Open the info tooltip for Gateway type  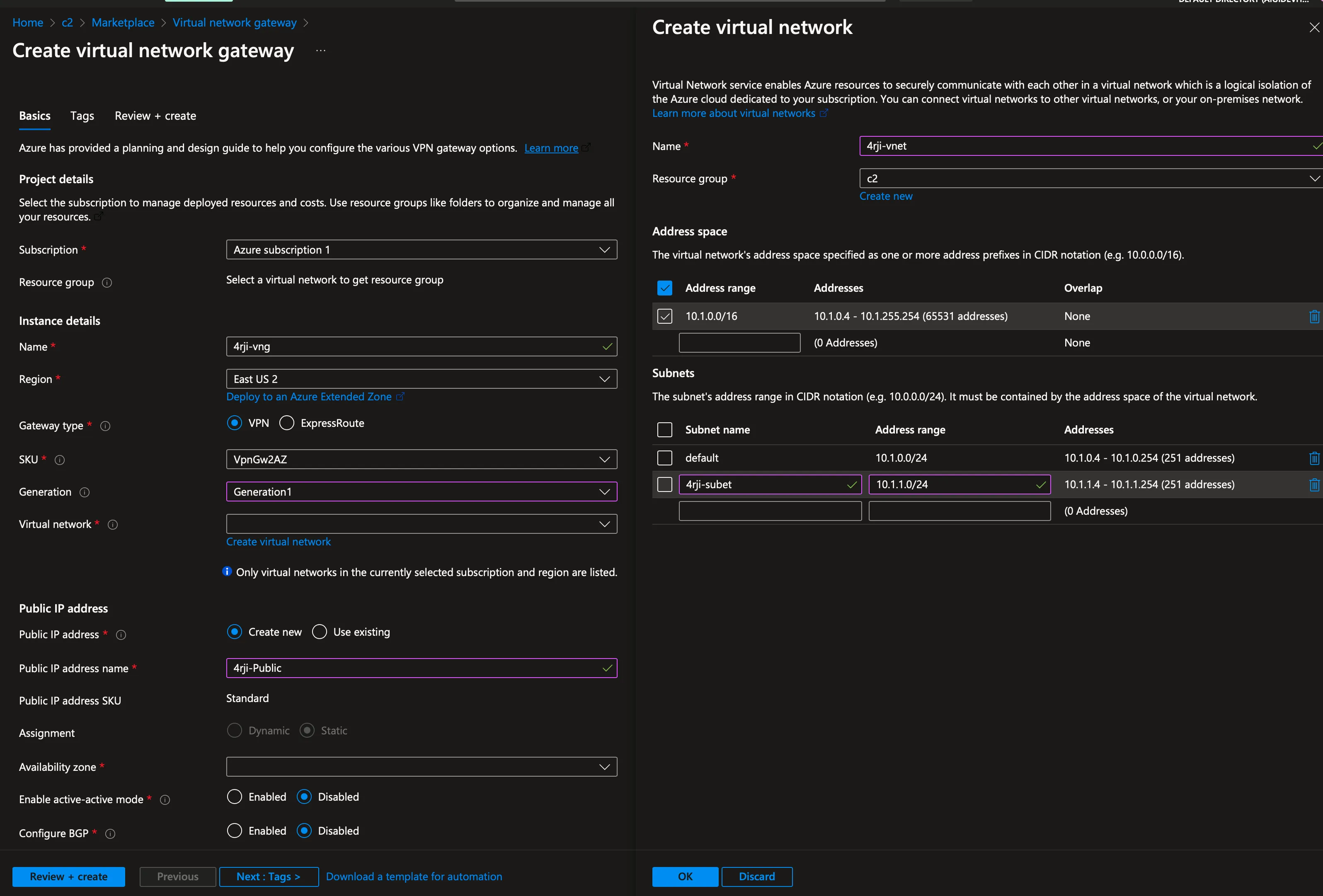point(105,426)
